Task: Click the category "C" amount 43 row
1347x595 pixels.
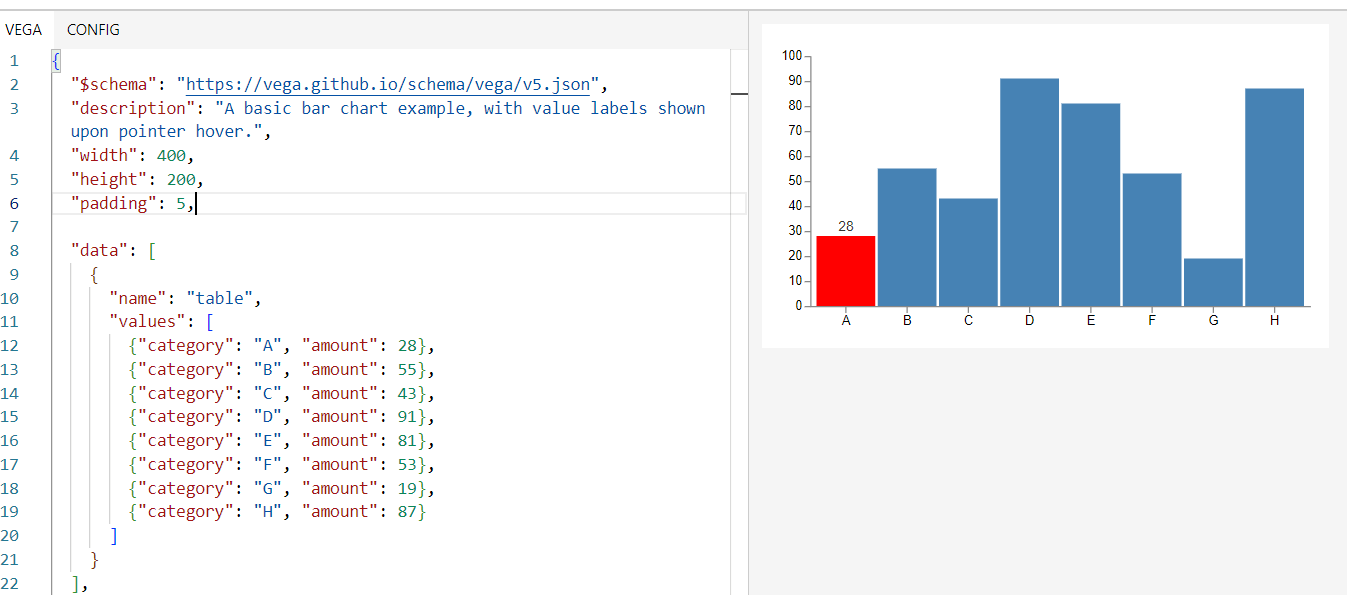Action: (283, 394)
